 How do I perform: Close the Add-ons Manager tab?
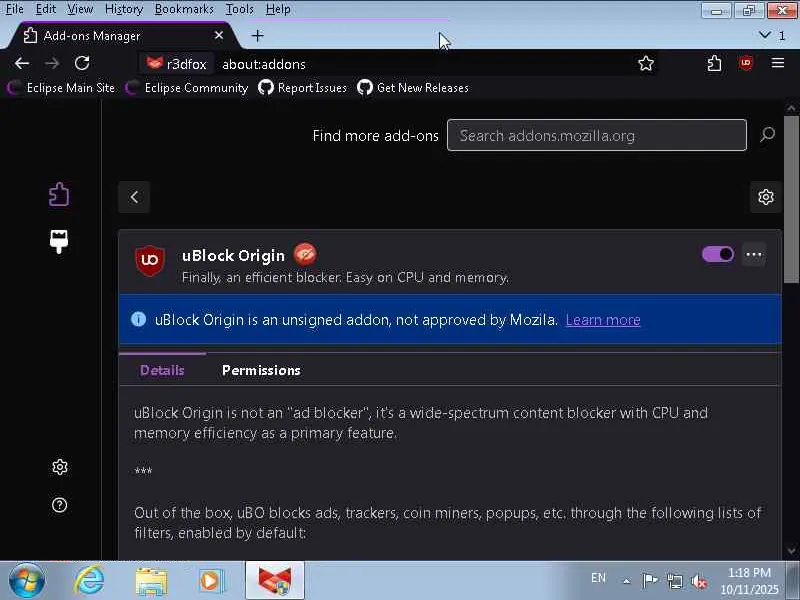pos(219,35)
